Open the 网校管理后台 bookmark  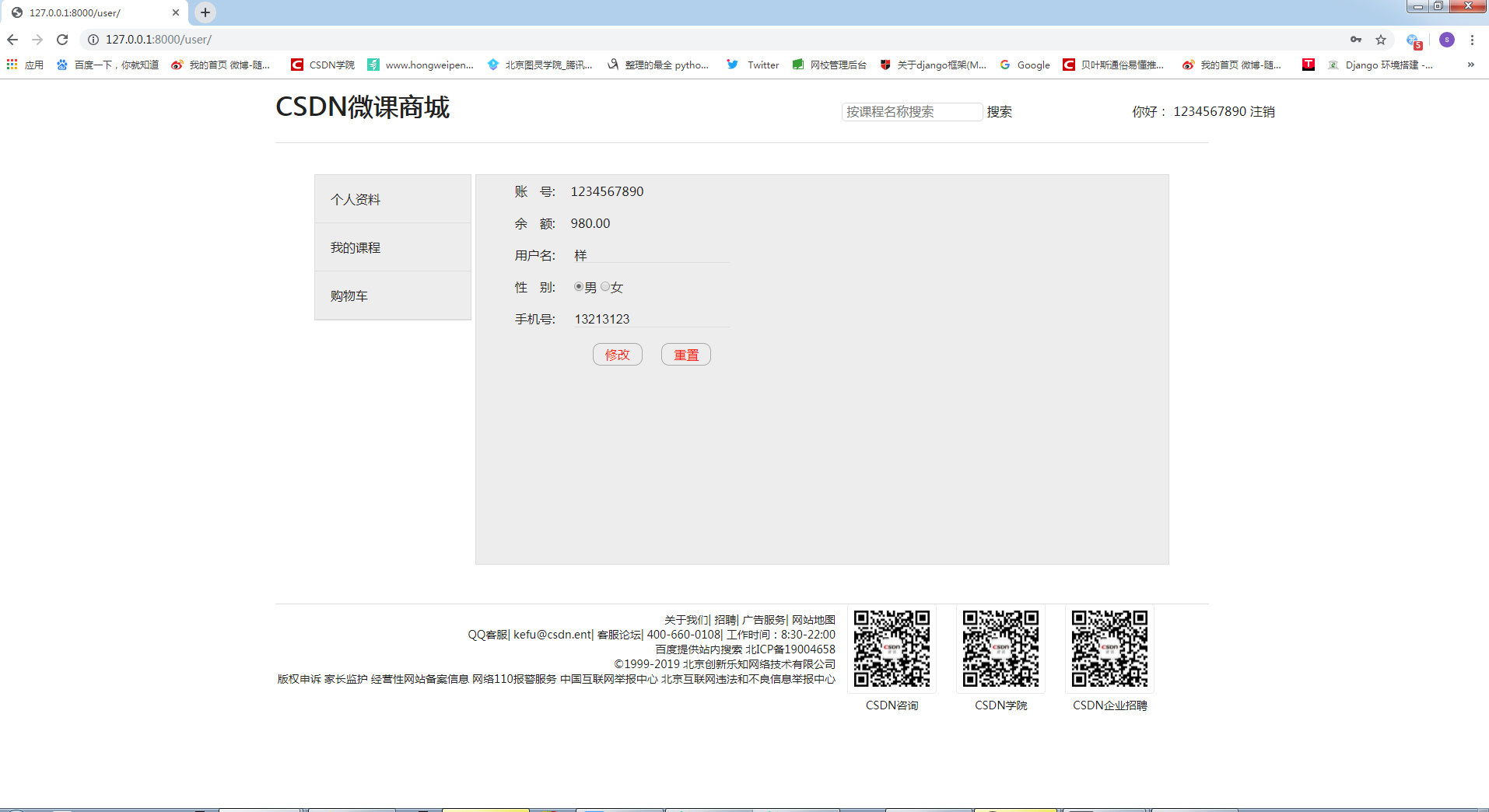(x=829, y=65)
